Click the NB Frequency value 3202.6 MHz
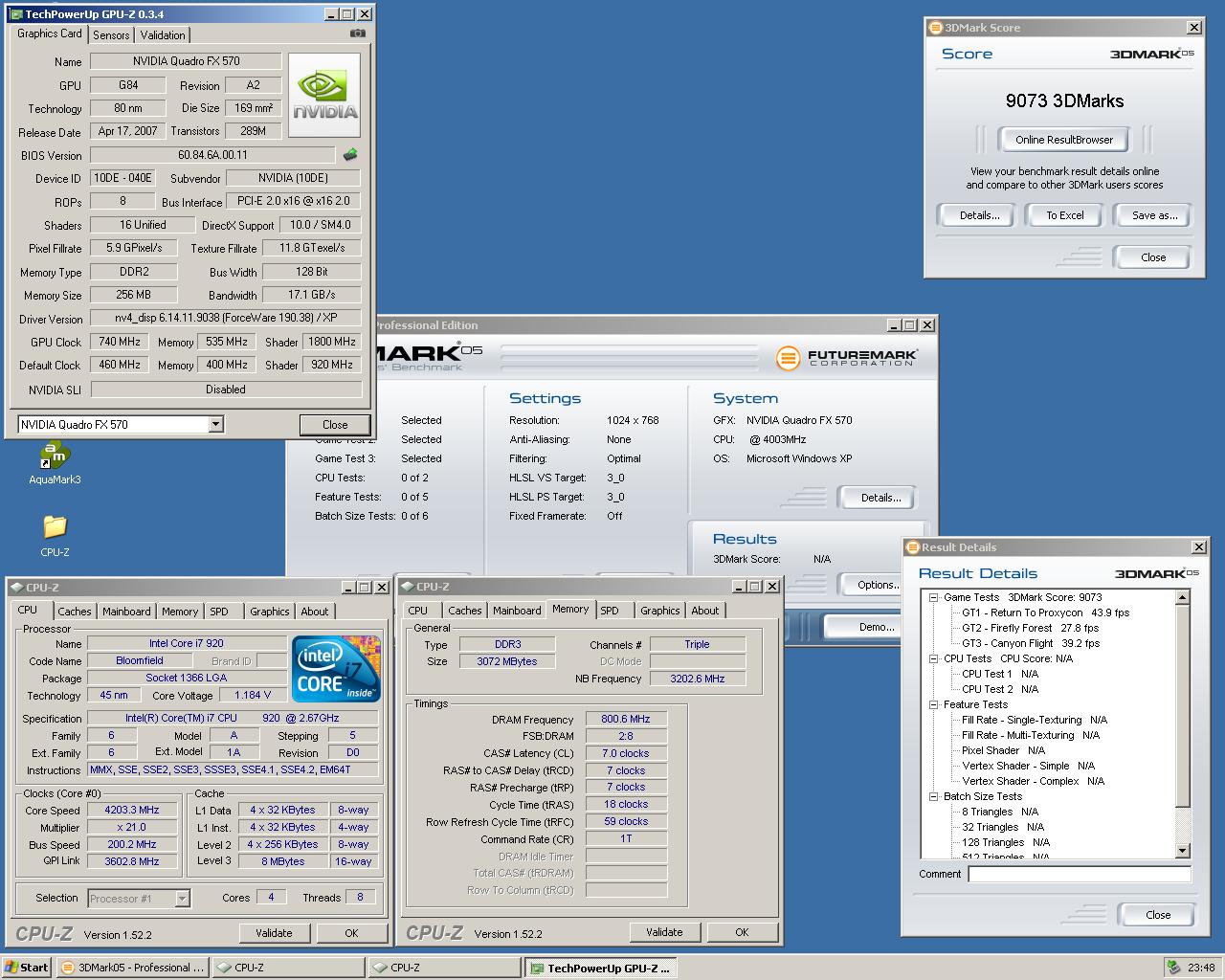The height and width of the screenshot is (980, 1225). point(697,679)
